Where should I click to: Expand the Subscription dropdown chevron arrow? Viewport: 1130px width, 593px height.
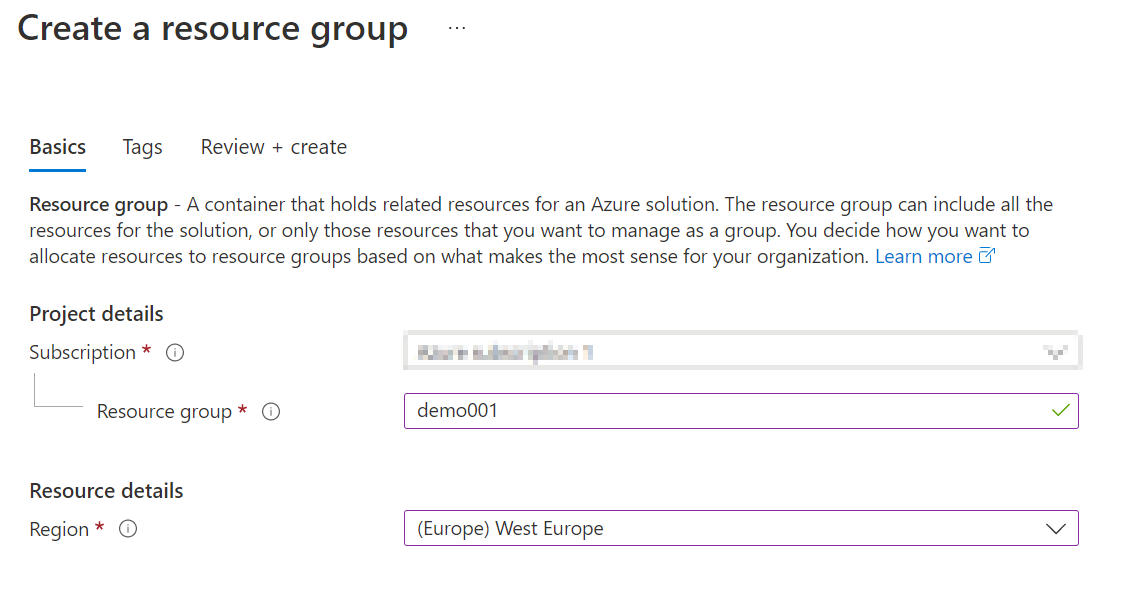coord(1056,352)
